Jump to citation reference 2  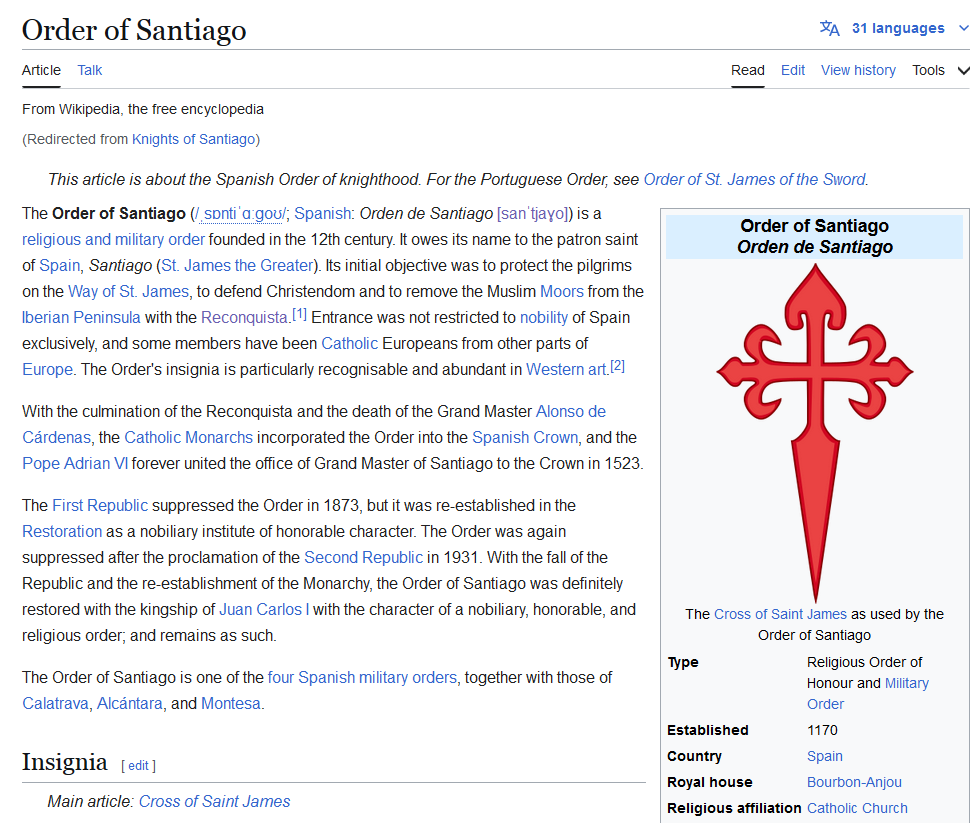(x=617, y=366)
